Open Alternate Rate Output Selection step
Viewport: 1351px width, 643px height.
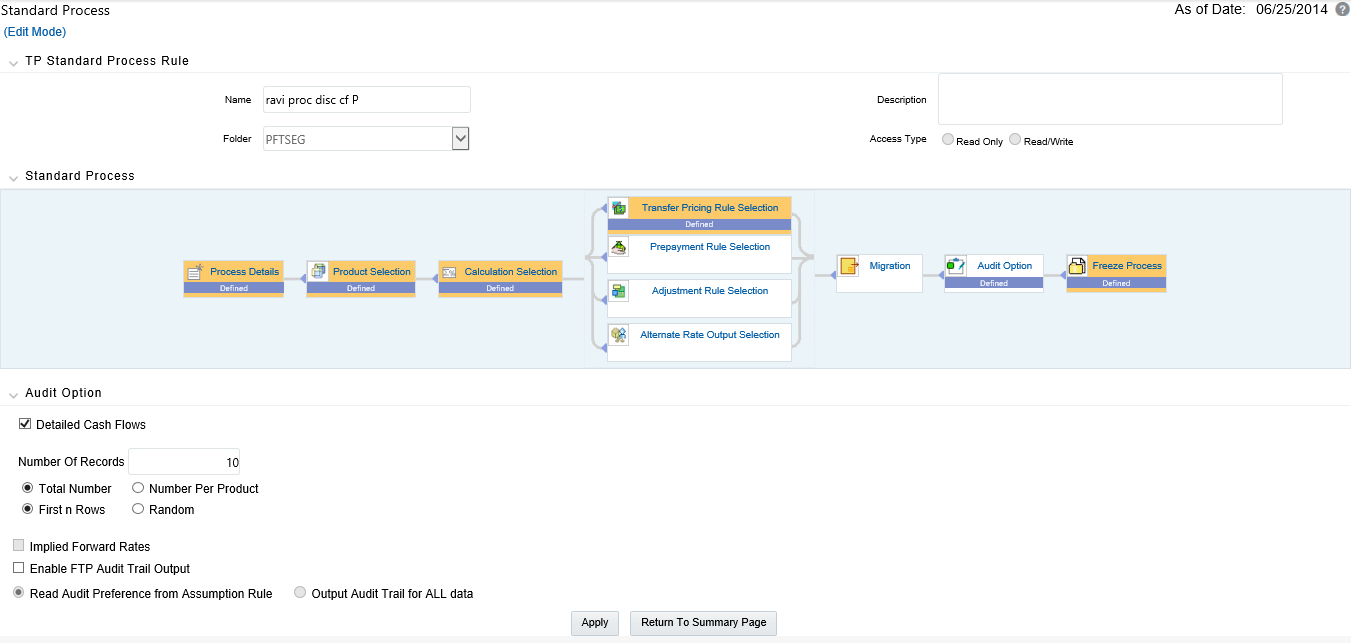710,335
